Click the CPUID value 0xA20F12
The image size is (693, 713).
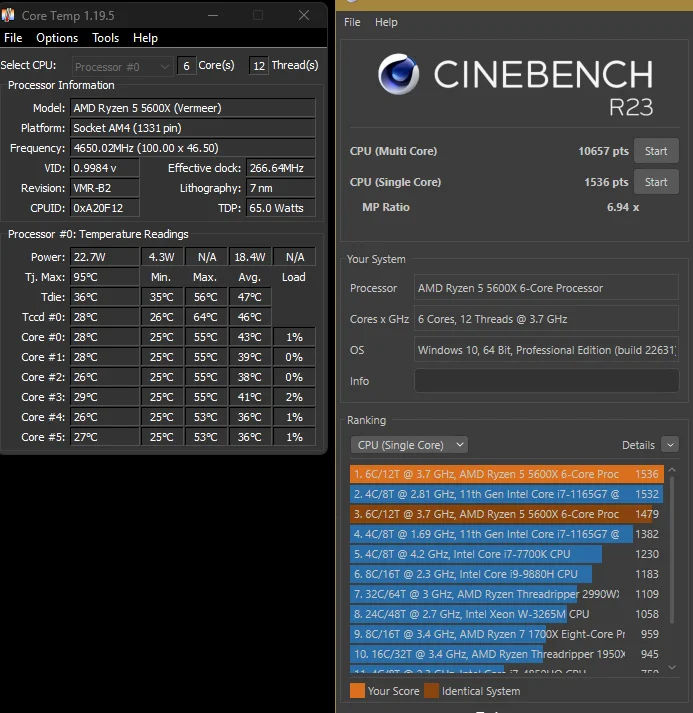click(x=105, y=208)
